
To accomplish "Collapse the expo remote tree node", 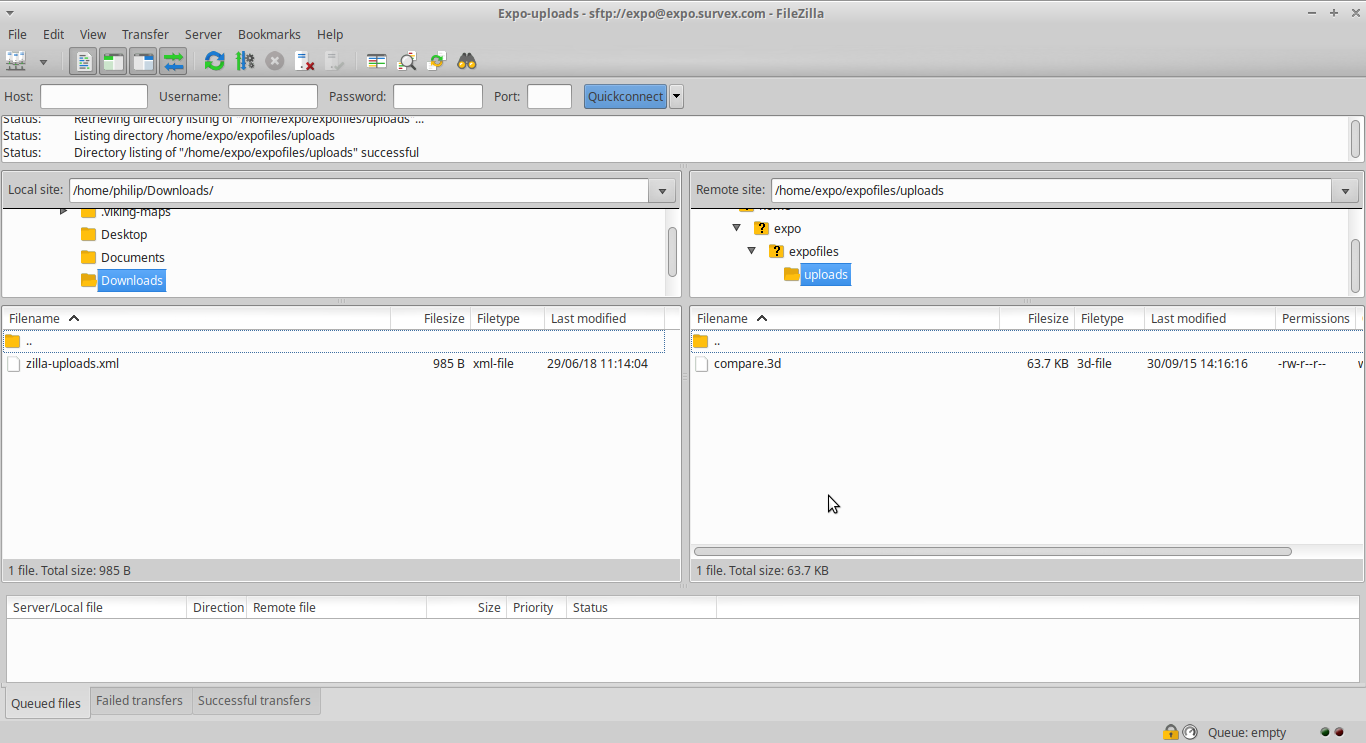I will click(x=737, y=228).
